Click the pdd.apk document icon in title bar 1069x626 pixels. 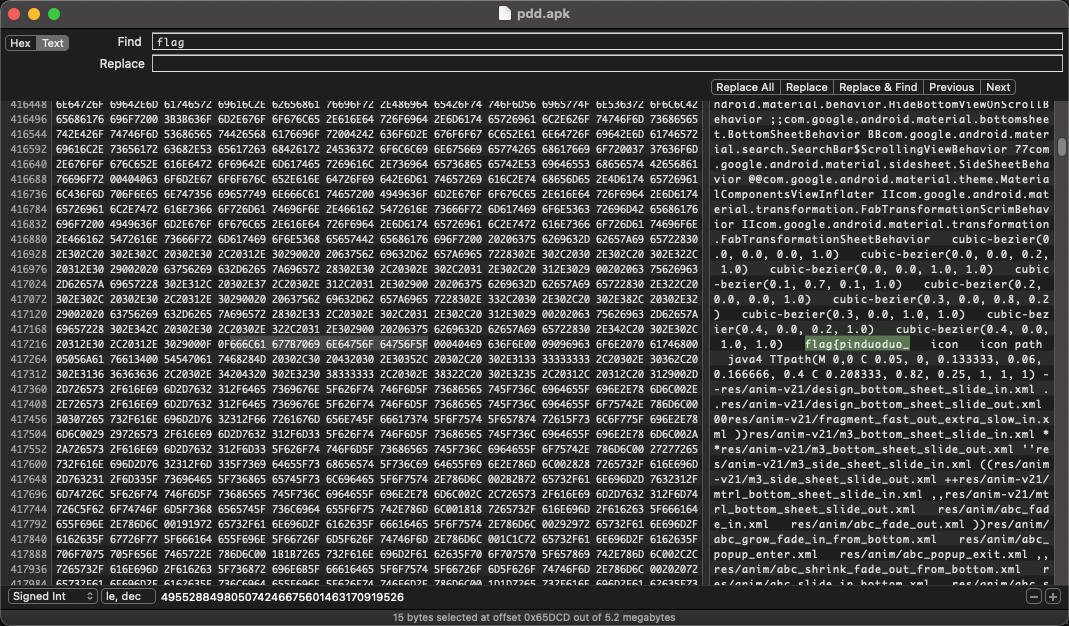point(505,14)
